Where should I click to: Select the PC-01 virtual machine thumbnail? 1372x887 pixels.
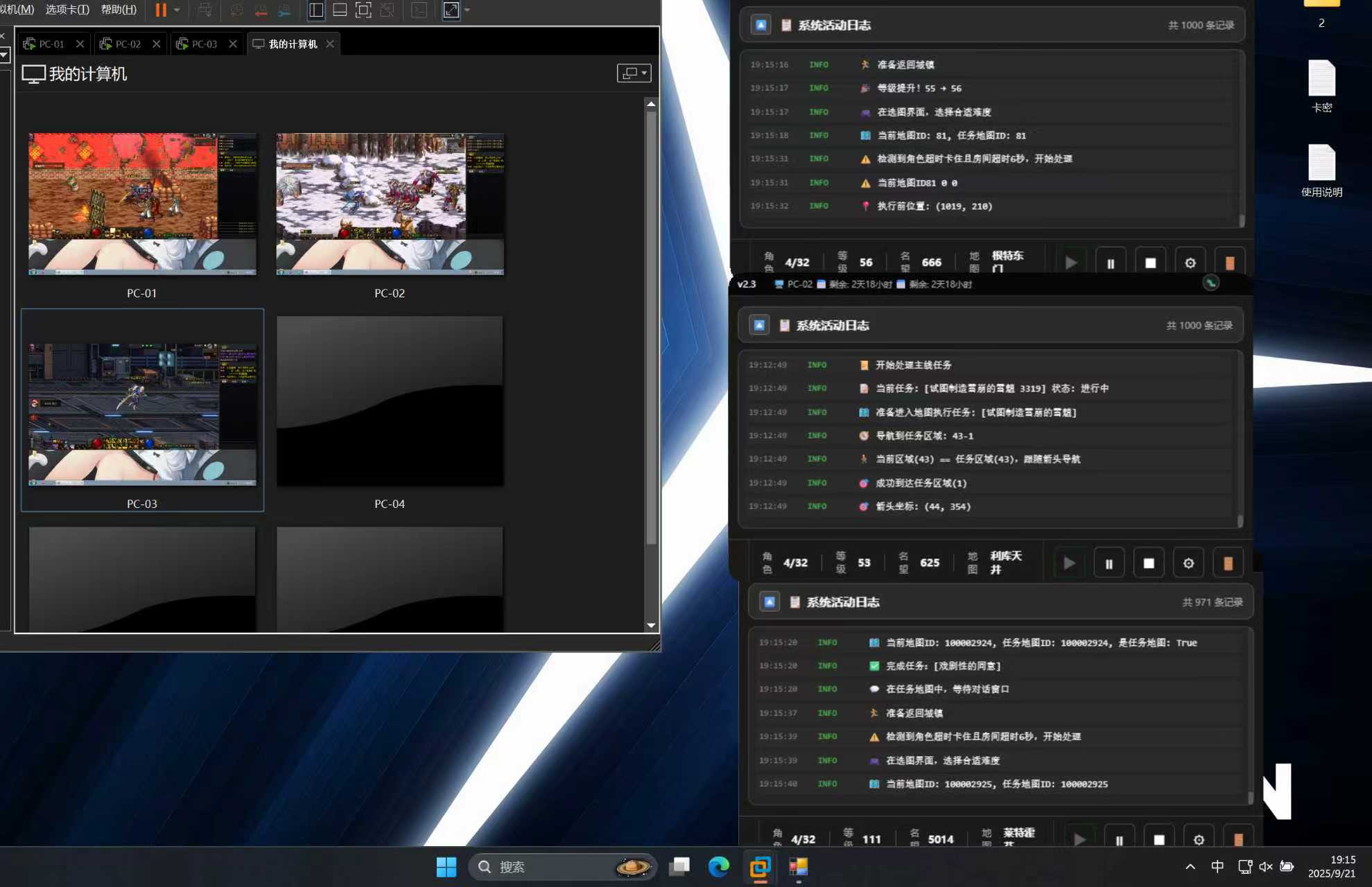coord(142,204)
